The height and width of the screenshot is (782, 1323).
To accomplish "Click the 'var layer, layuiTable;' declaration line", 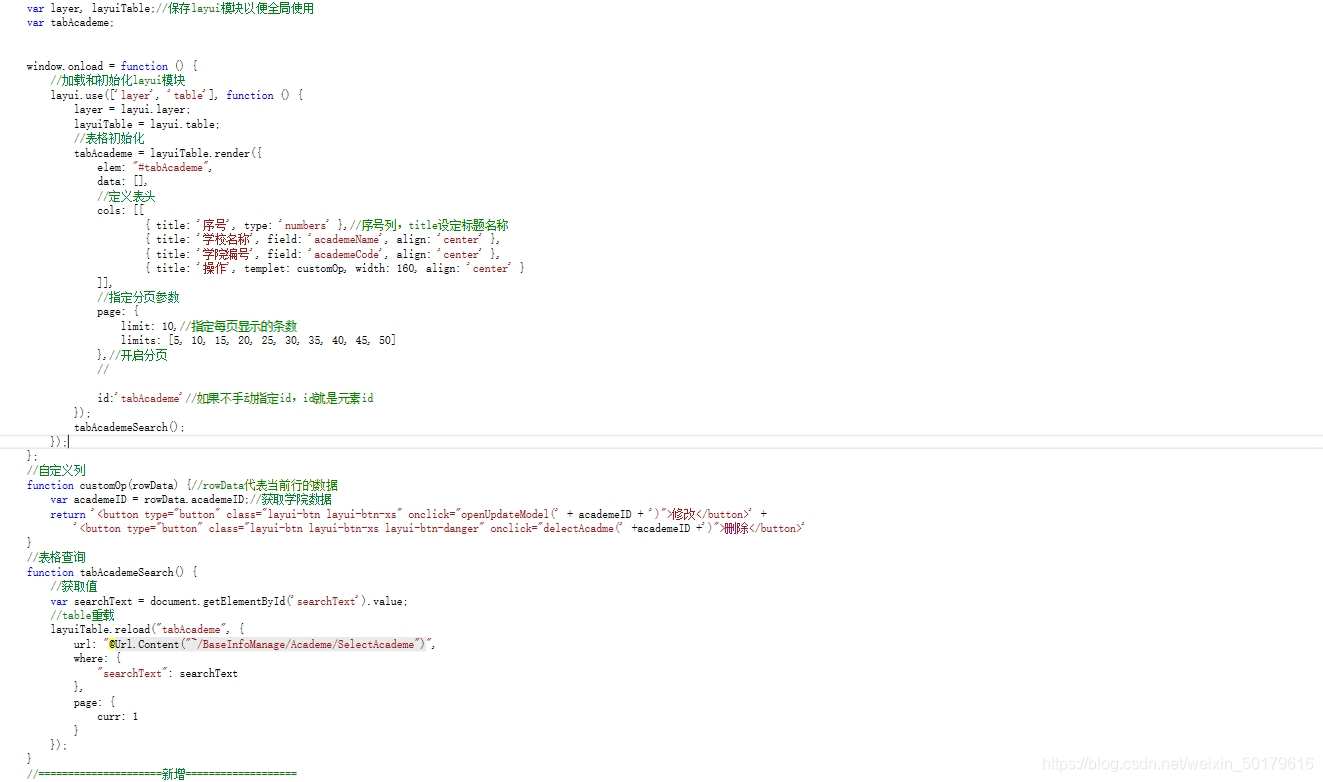I will 170,8.
